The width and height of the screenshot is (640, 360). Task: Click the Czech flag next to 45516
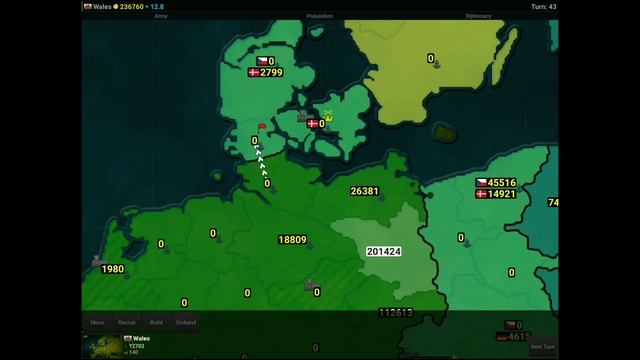tap(482, 182)
